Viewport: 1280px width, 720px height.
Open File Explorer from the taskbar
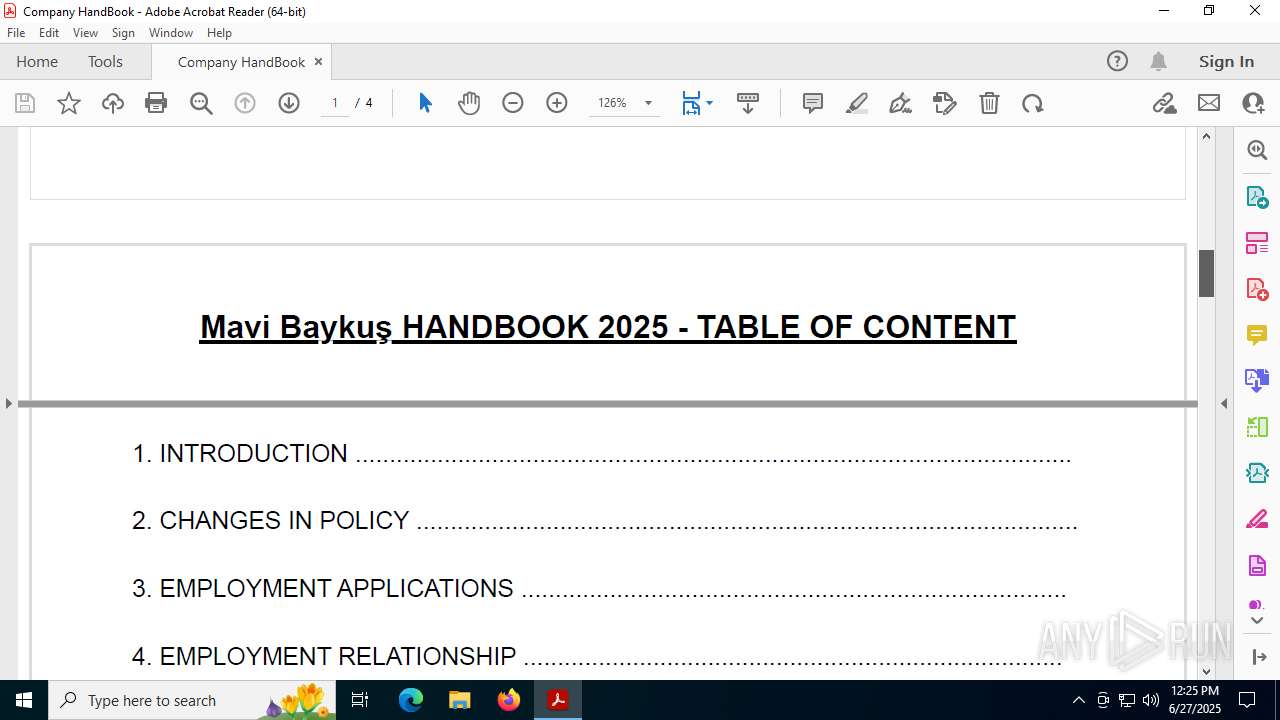[x=459, y=700]
